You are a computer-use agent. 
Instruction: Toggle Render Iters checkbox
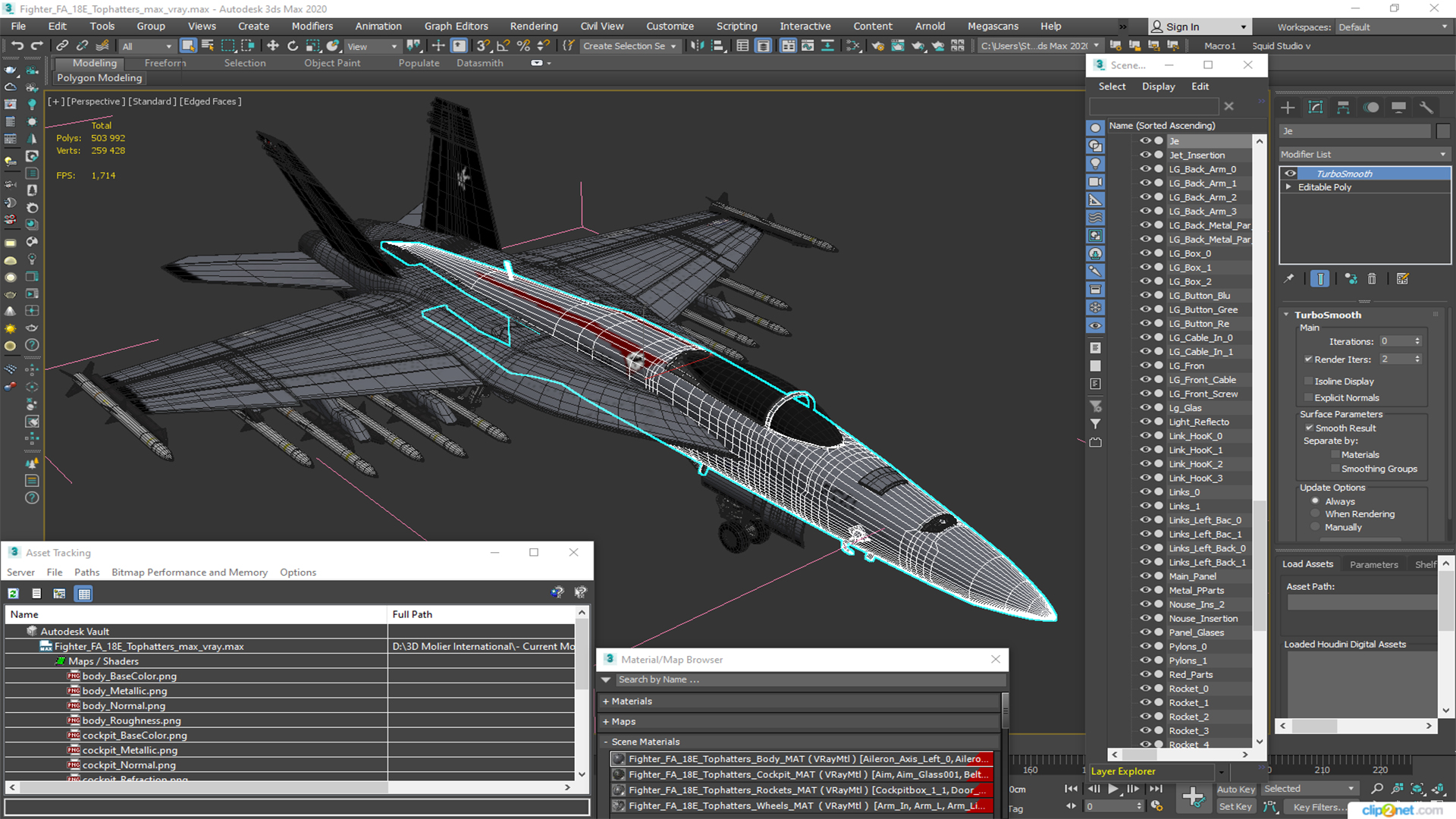(x=1308, y=359)
